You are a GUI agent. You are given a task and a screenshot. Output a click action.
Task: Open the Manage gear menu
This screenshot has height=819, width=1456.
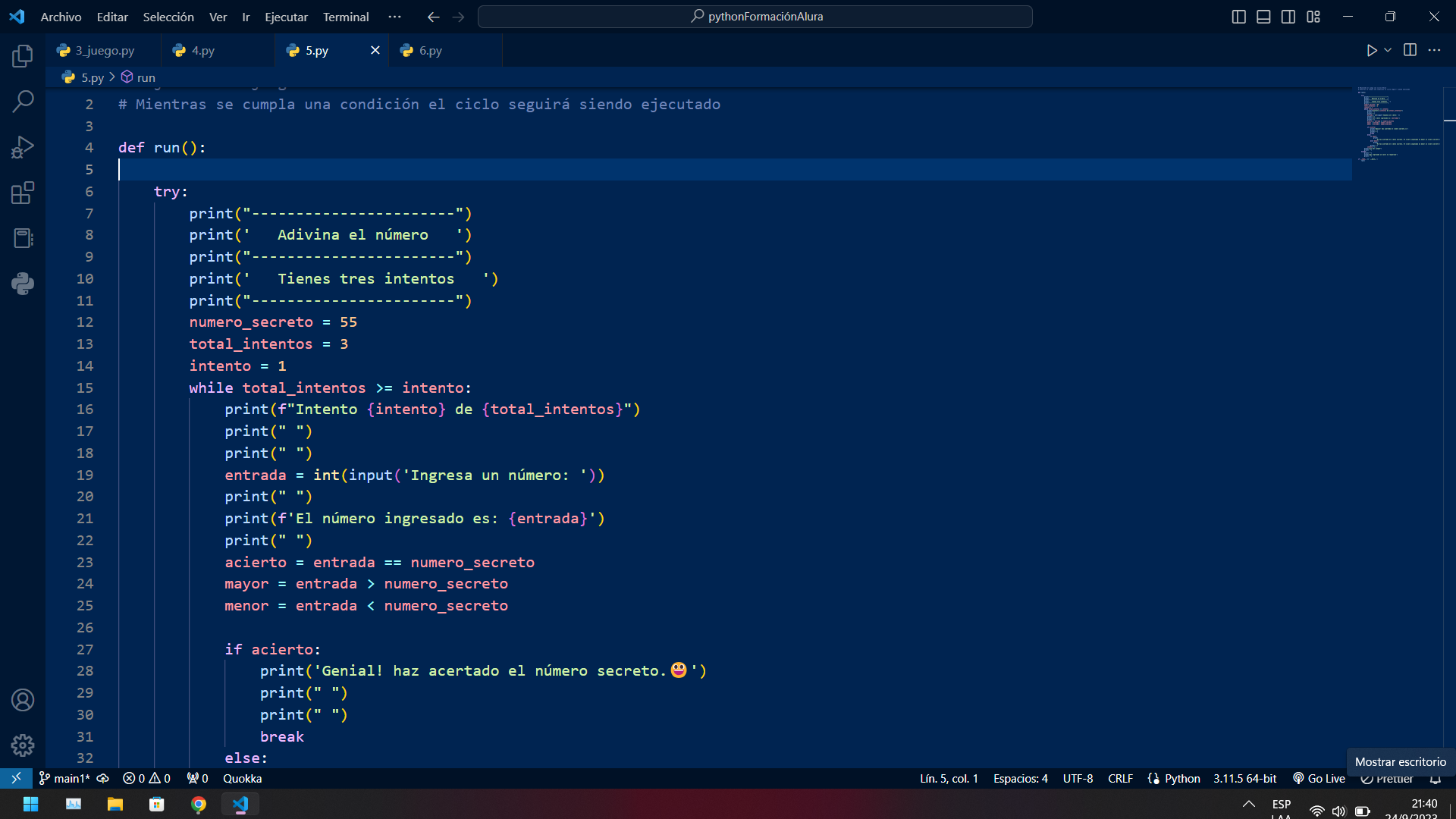[x=23, y=745]
